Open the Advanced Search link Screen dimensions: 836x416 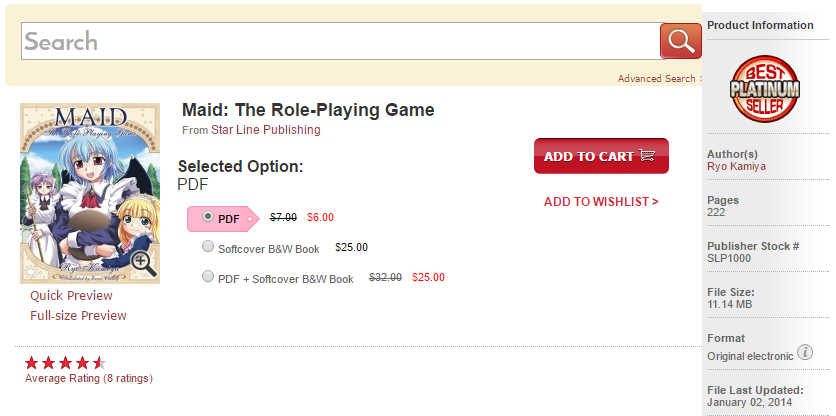tap(656, 79)
